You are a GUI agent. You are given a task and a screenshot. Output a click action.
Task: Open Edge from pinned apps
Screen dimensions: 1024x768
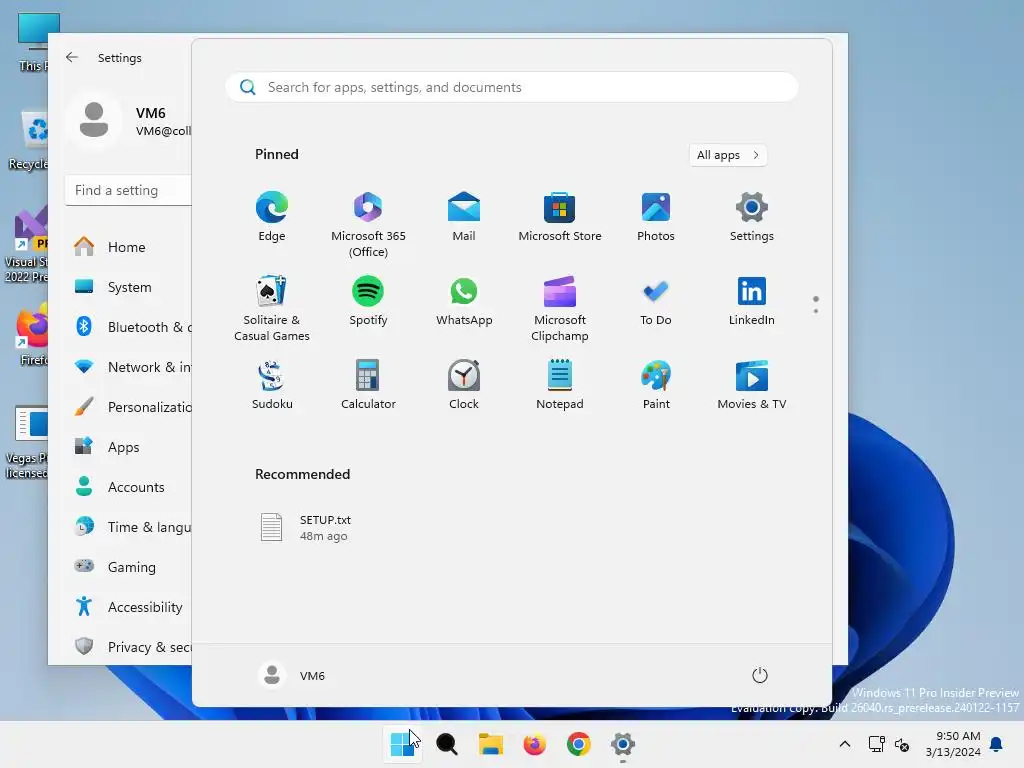click(272, 217)
